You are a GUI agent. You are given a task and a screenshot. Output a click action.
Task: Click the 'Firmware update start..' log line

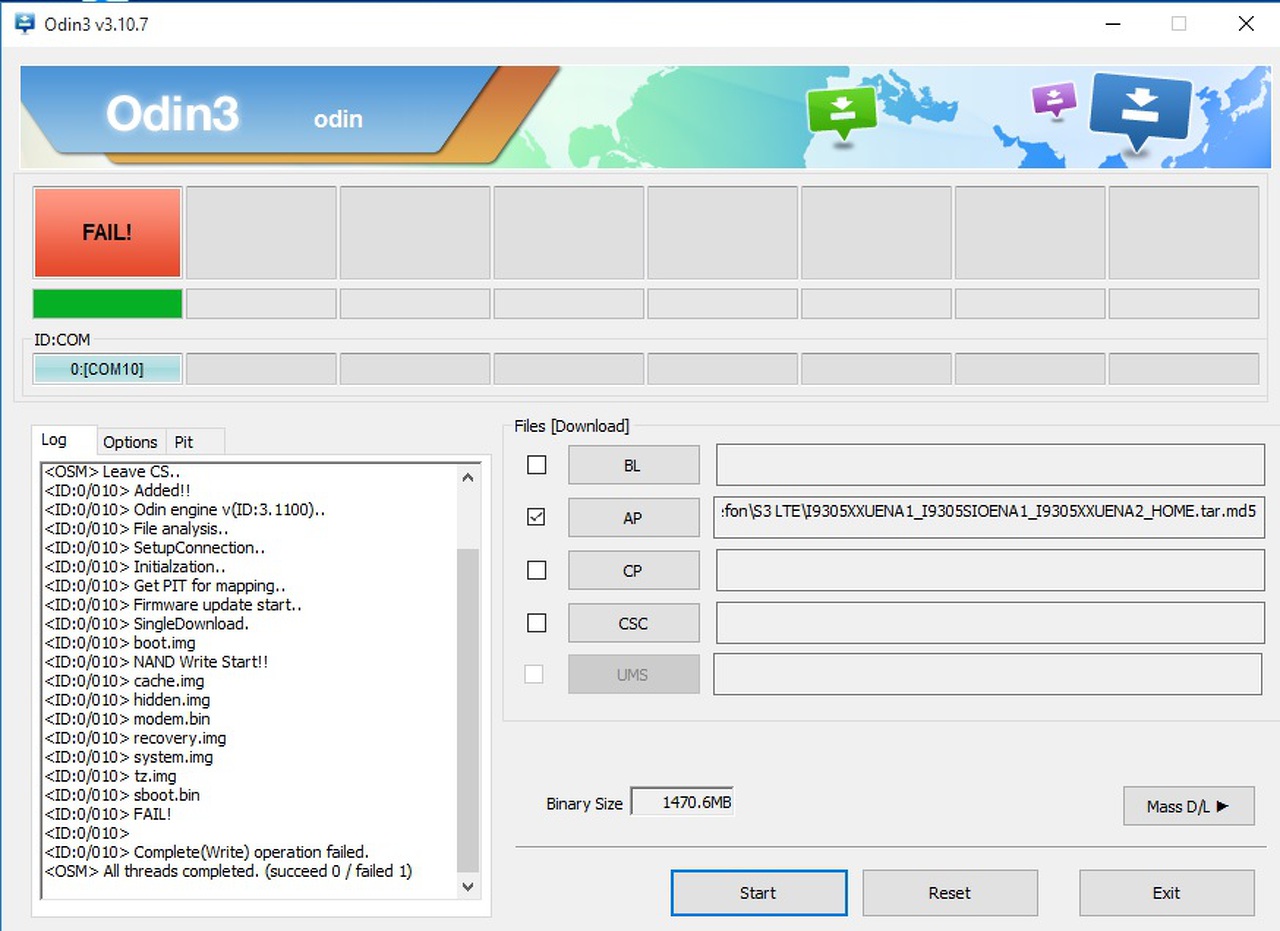(x=173, y=605)
